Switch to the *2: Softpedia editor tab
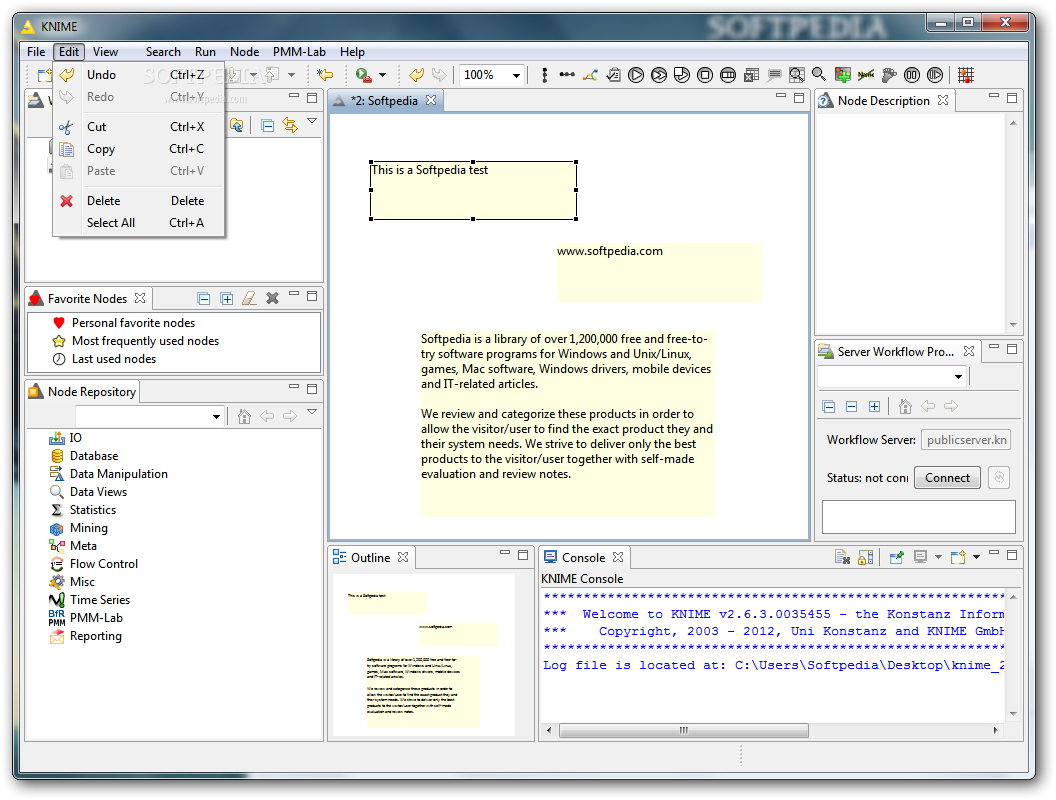The width and height of the screenshot is (1056, 800). tap(384, 101)
